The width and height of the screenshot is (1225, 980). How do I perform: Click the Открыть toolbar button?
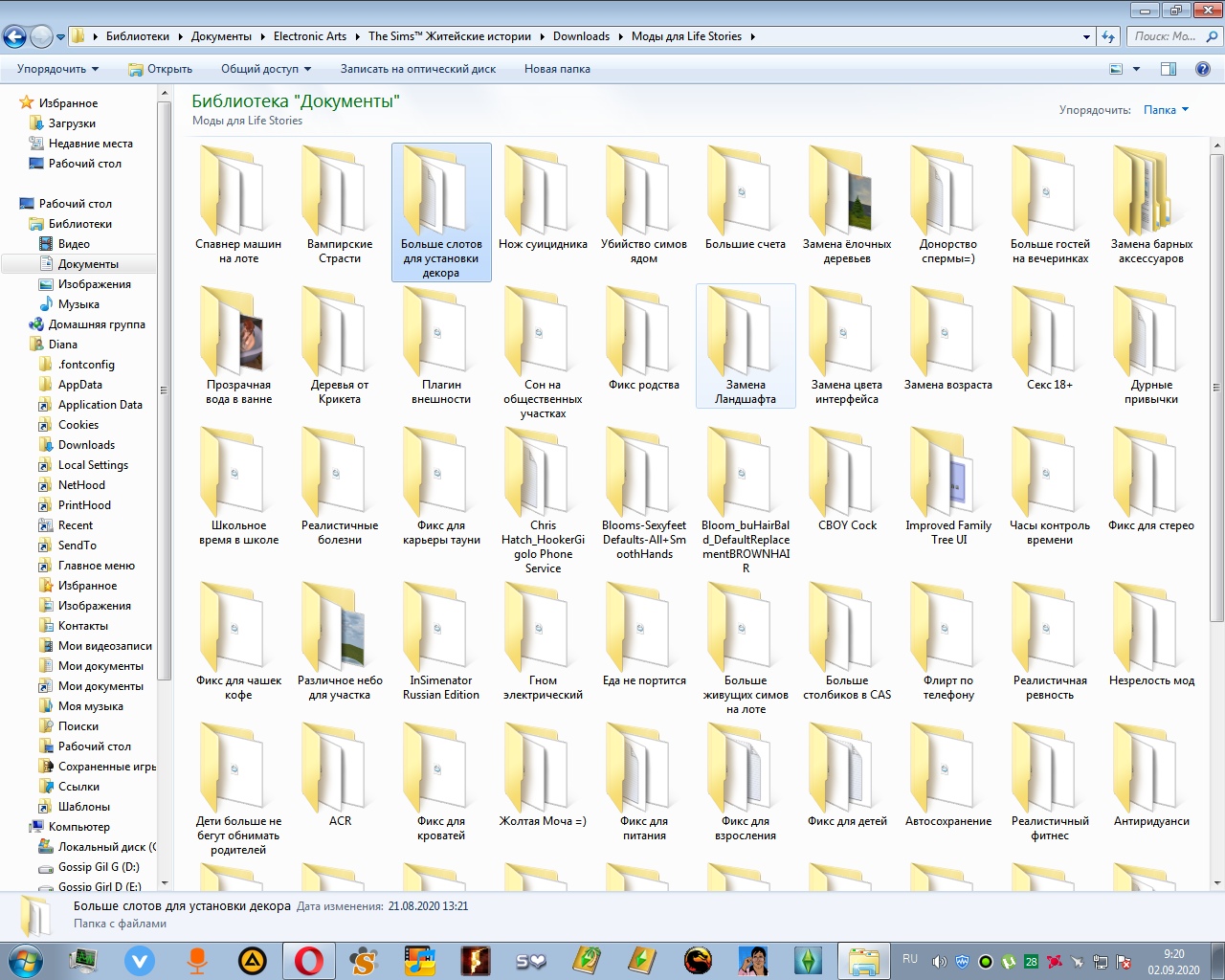click(161, 69)
